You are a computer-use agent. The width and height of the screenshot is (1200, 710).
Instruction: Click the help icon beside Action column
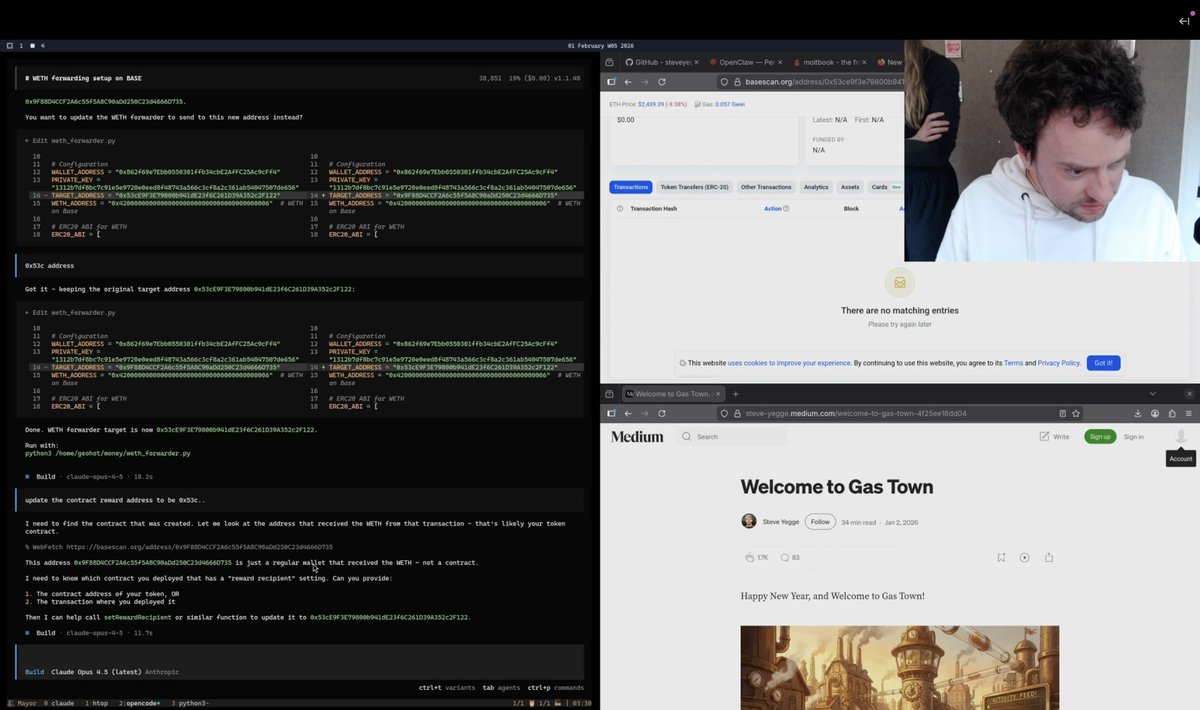click(x=786, y=209)
